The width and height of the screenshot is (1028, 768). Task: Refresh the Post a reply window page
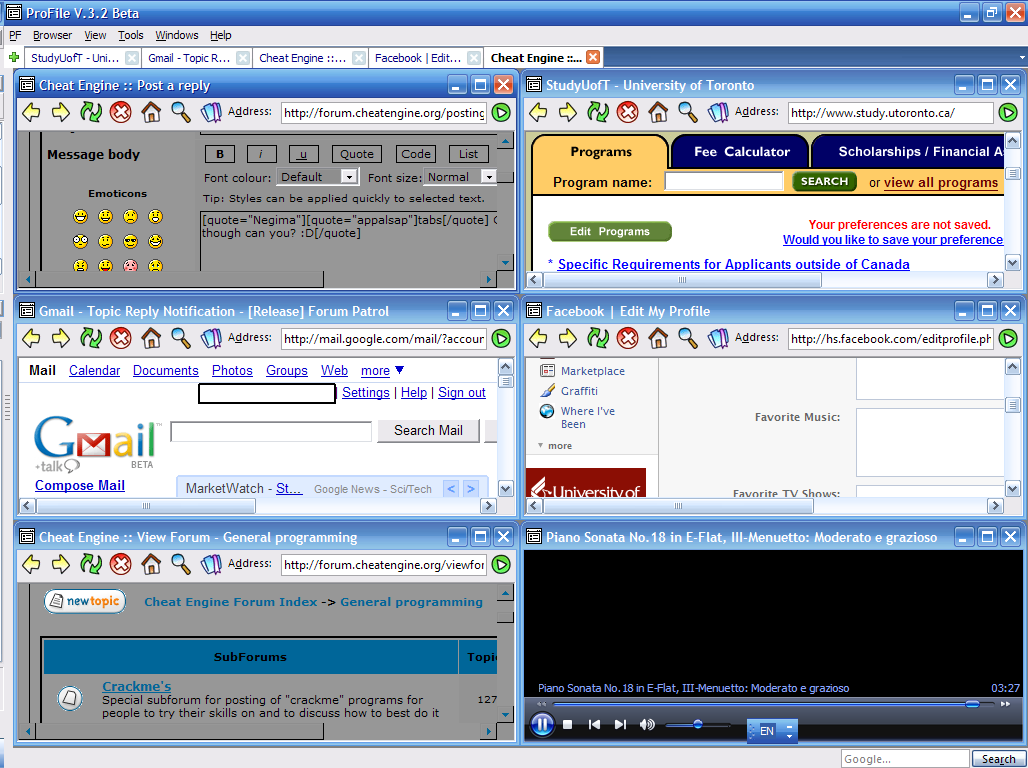coord(90,113)
